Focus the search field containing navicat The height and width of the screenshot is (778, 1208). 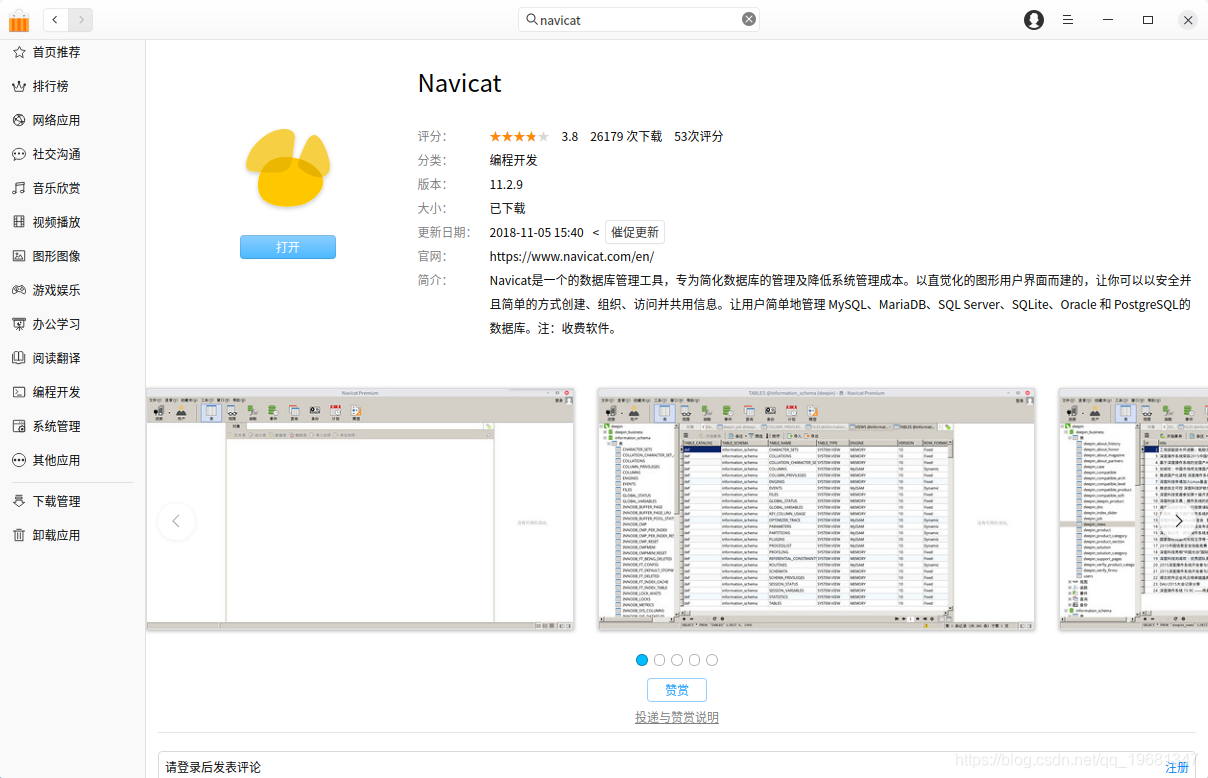pyautogui.click(x=639, y=19)
